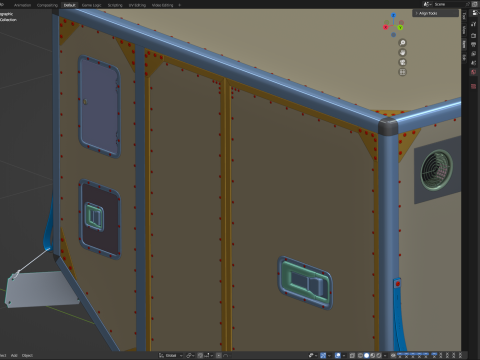Viewport: 480px width, 360px height.
Task: Click the zoom view navigation icon
Action: click(x=402, y=43)
